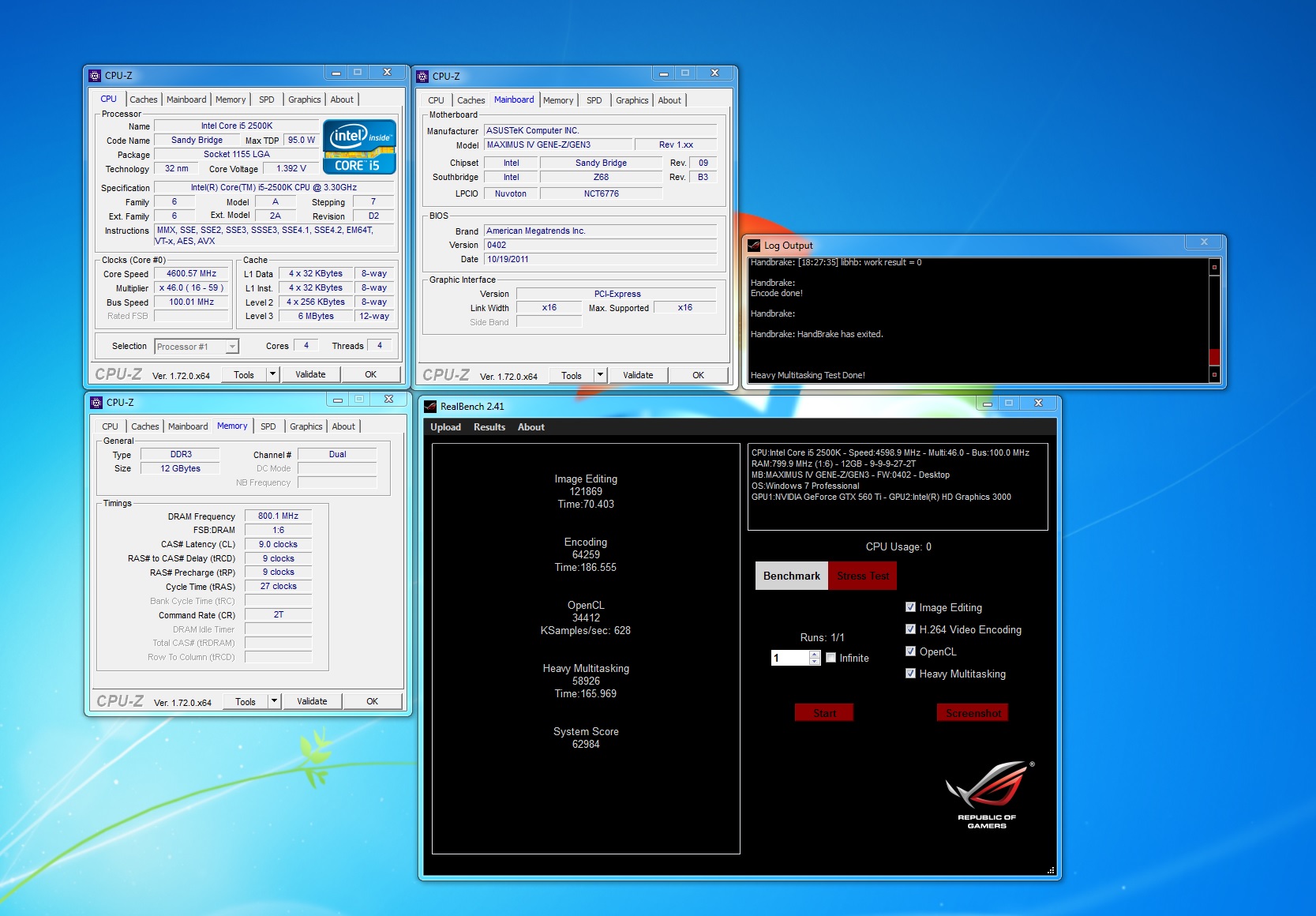Open the Processor #1 selection dropdown
The image size is (1316, 916).
[232, 347]
